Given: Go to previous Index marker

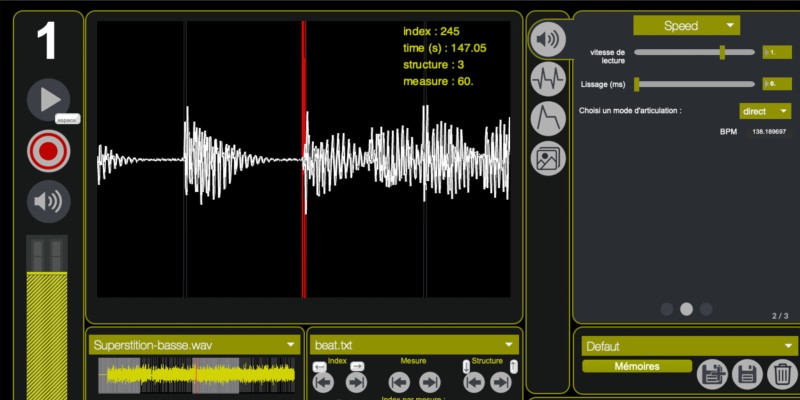Looking at the screenshot, I should 323,382.
